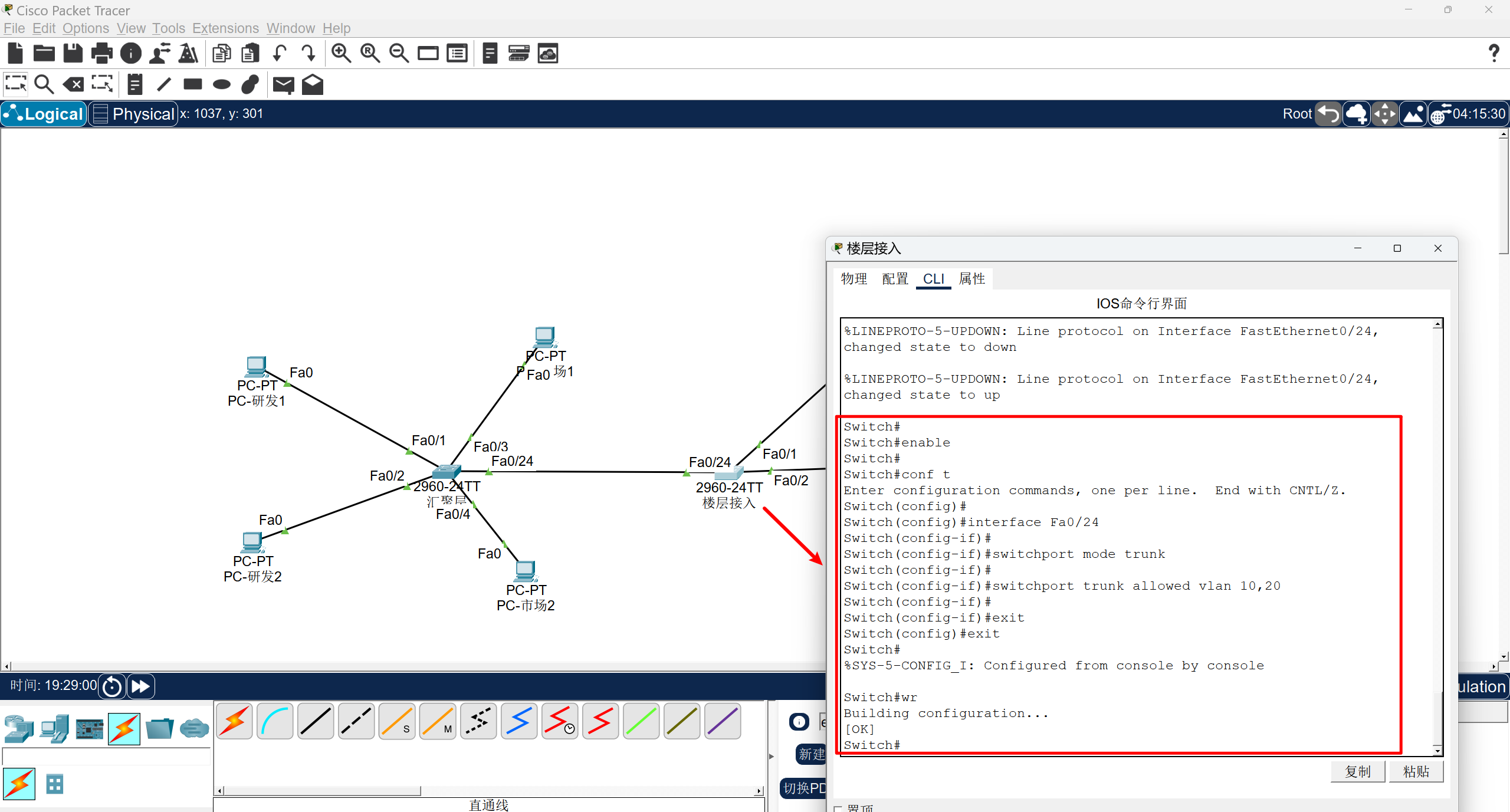The width and height of the screenshot is (1510, 812).
Task: Click the Copy icon in the toolbar
Action: point(222,54)
